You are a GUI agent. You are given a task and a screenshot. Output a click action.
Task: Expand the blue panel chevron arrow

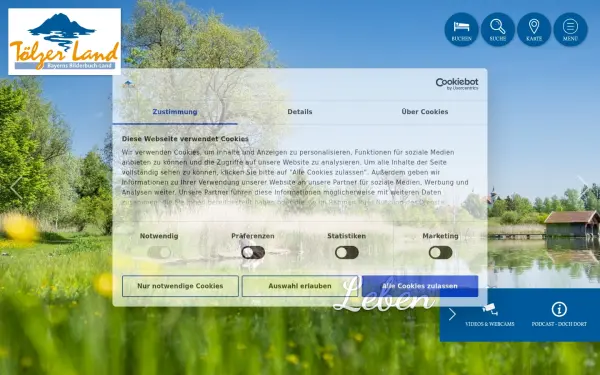click(452, 315)
